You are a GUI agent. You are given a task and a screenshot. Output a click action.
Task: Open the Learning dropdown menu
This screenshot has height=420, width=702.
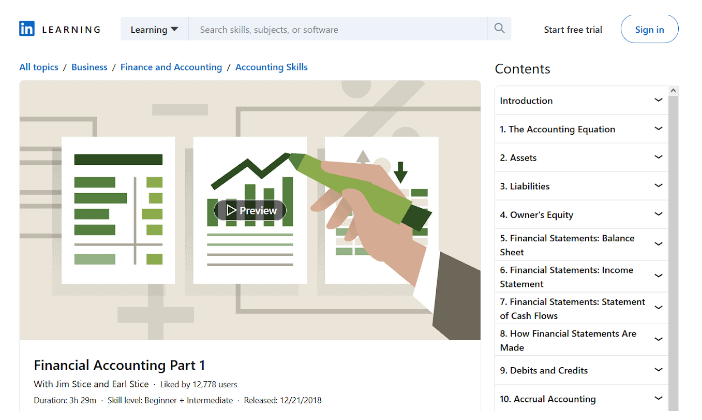154,29
